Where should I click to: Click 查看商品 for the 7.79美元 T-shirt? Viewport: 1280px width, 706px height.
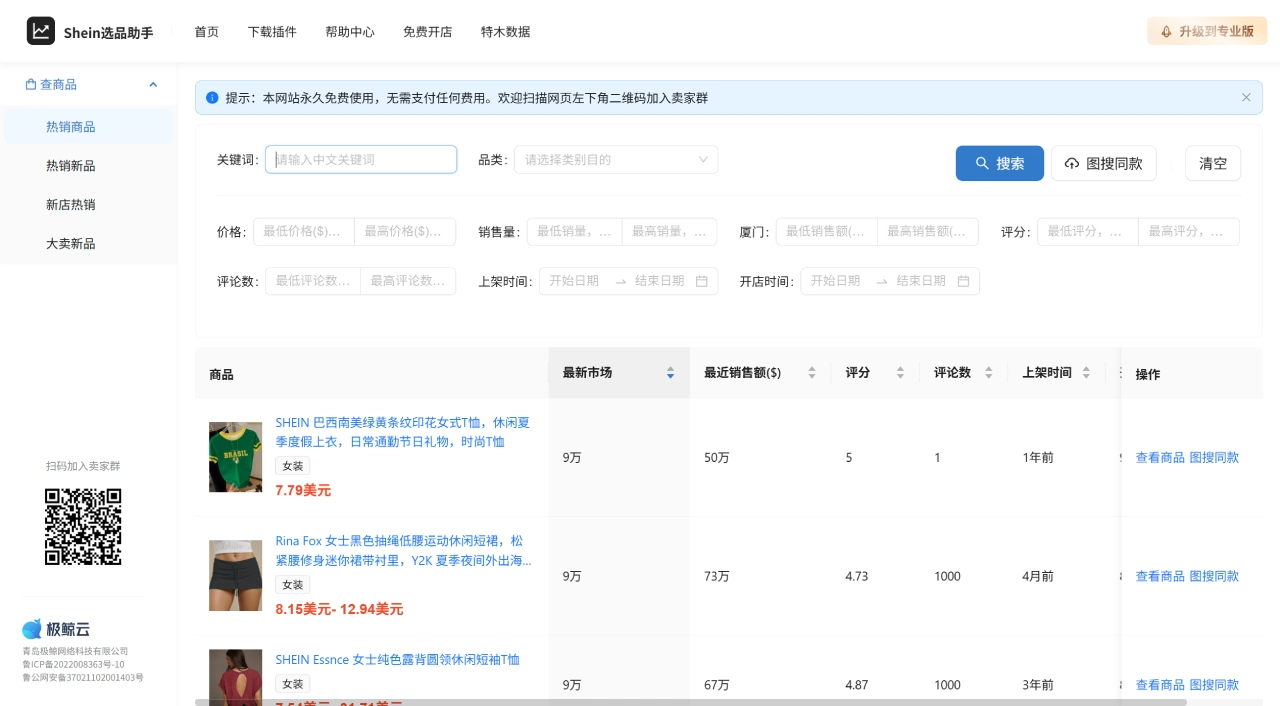(x=1160, y=458)
